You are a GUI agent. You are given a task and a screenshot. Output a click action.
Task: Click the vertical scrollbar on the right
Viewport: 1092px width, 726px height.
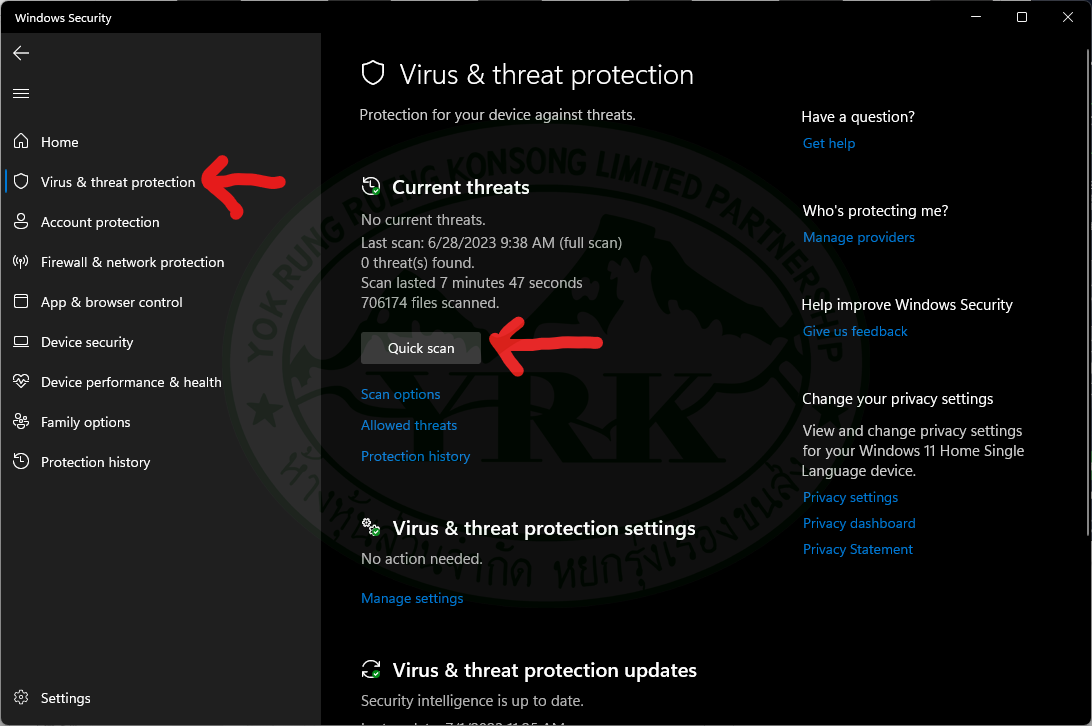(x=1089, y=293)
